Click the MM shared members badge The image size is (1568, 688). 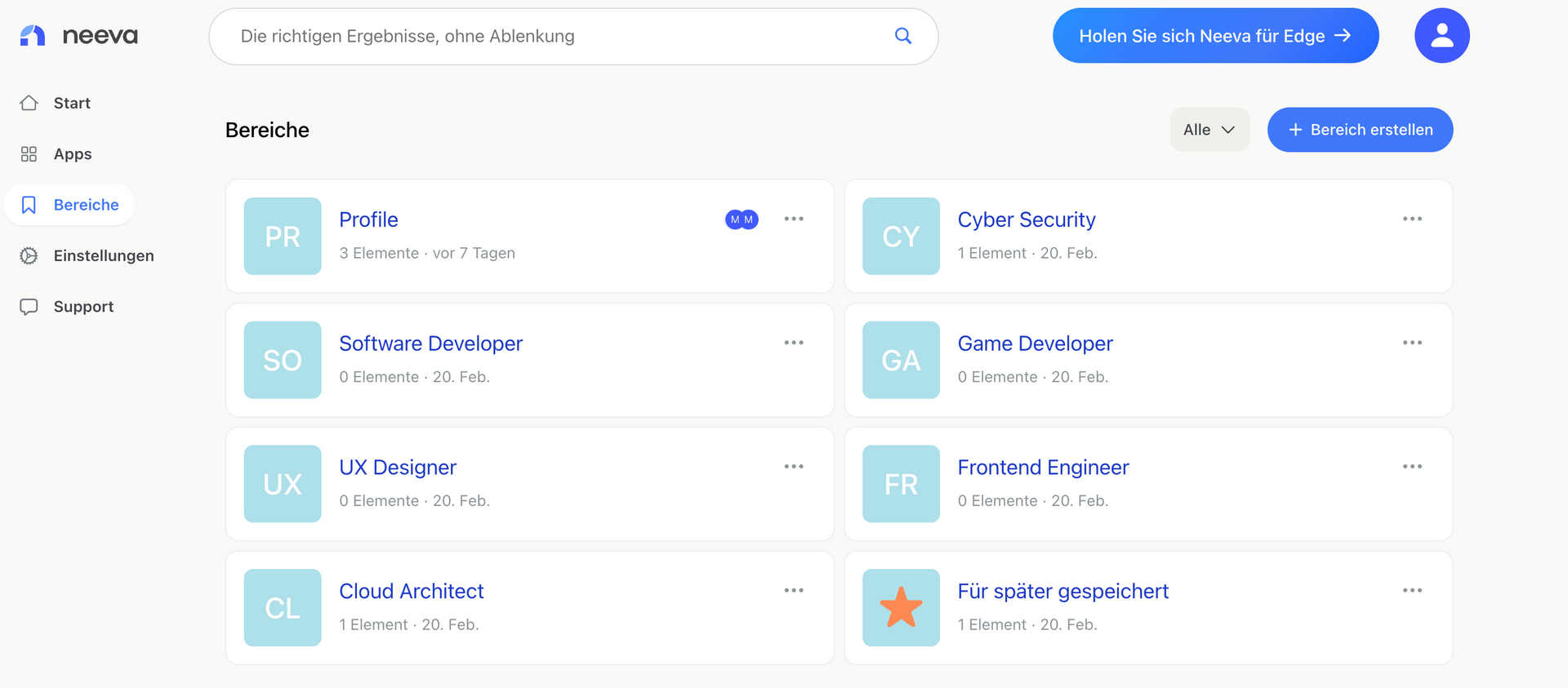(x=742, y=220)
